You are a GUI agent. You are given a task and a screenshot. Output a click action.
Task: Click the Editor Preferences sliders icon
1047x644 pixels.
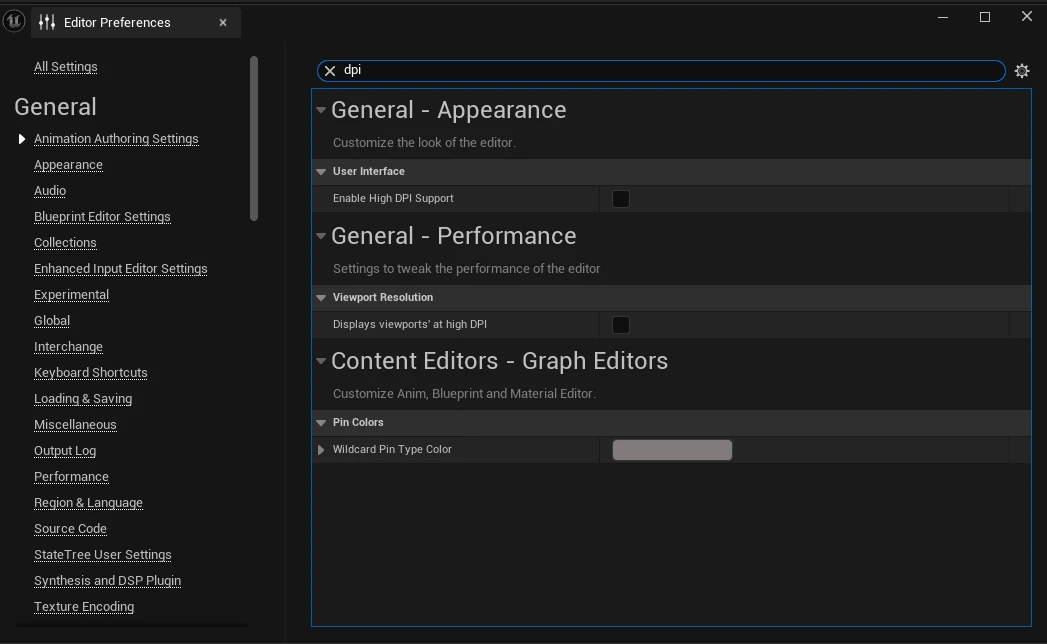tap(47, 22)
